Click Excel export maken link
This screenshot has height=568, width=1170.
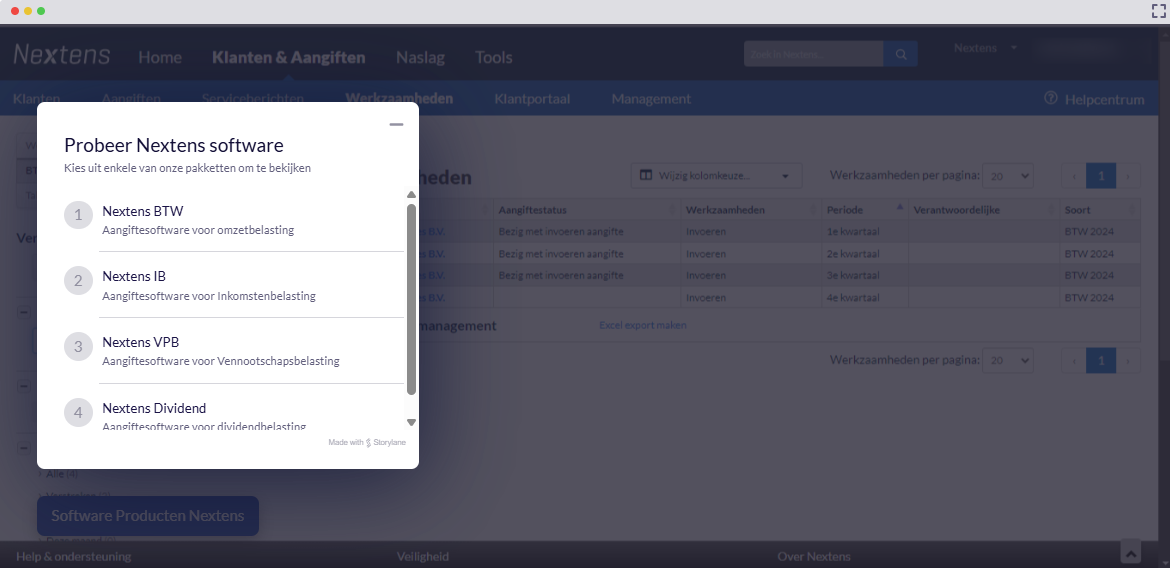coord(642,325)
